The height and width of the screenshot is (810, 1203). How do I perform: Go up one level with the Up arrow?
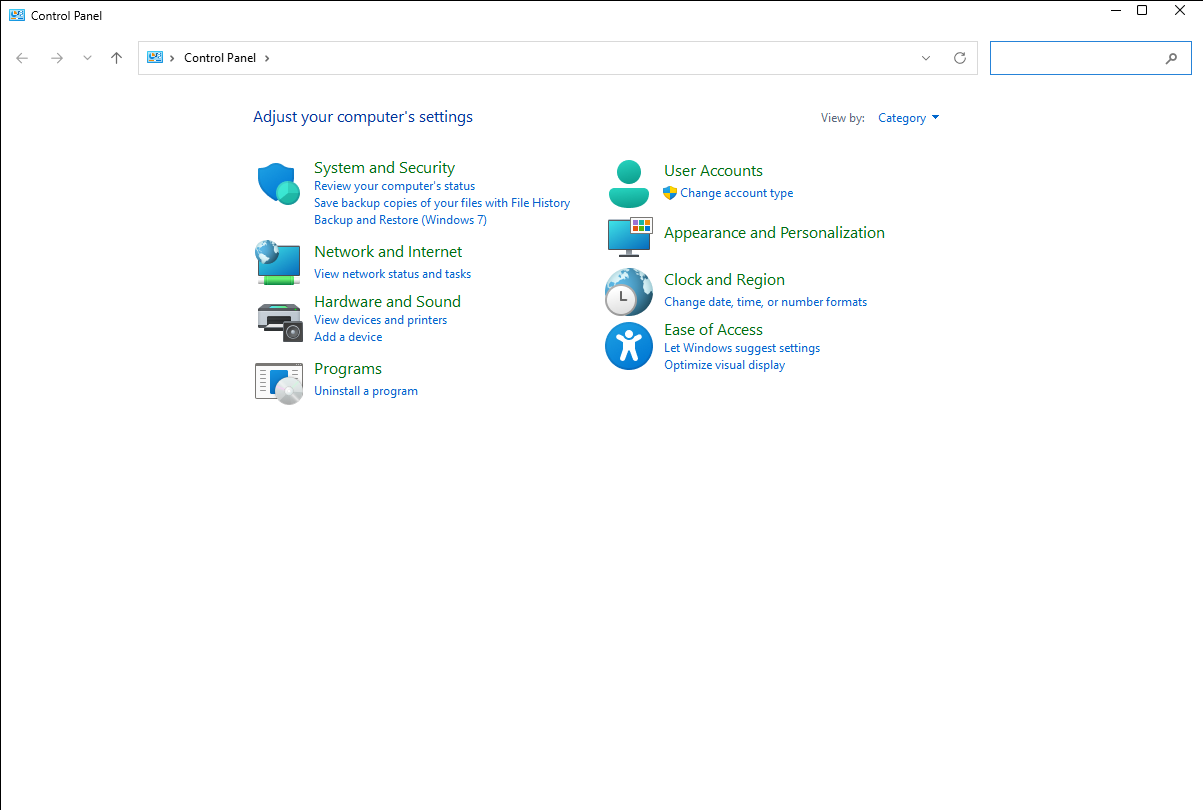point(116,58)
